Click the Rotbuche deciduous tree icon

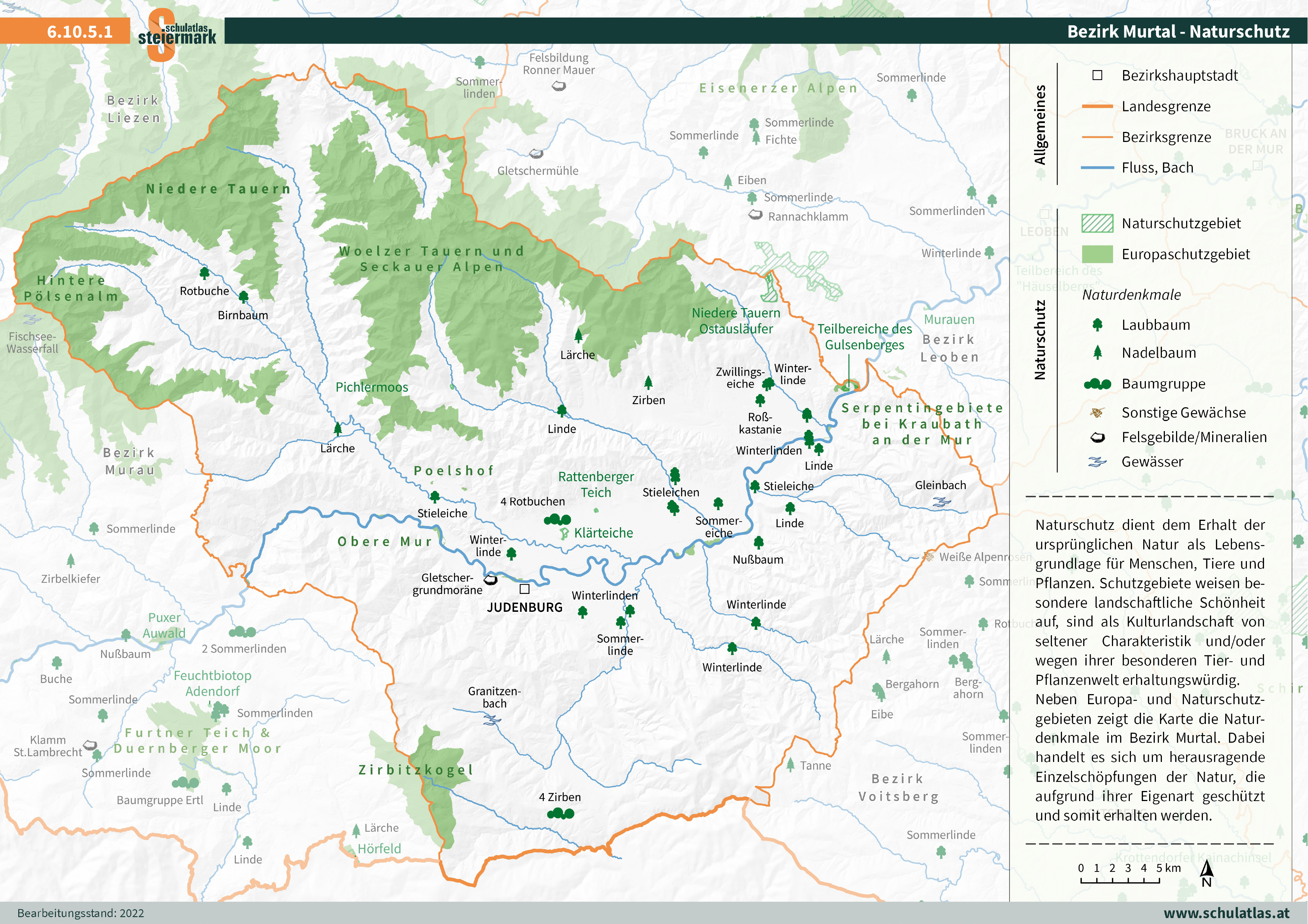[205, 273]
